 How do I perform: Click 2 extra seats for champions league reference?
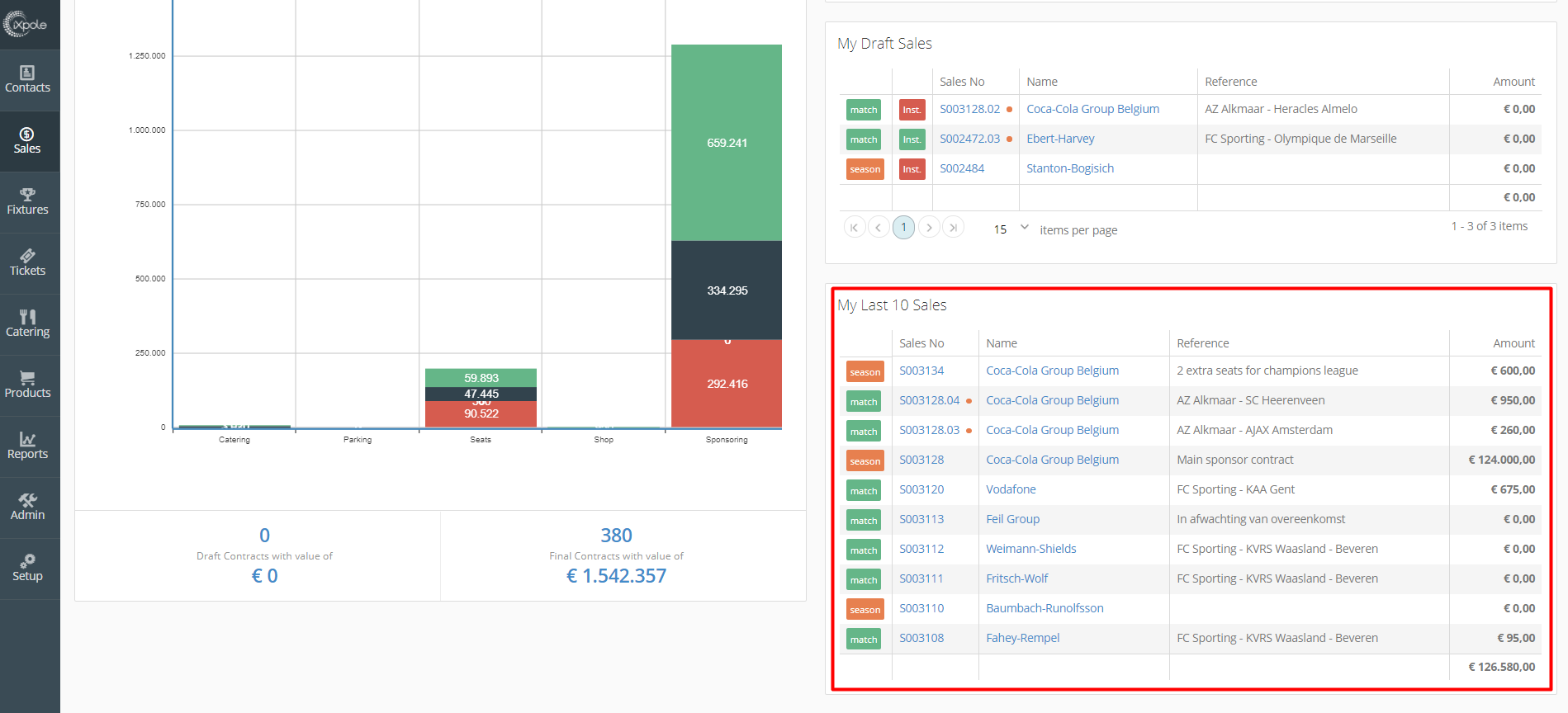1267,371
